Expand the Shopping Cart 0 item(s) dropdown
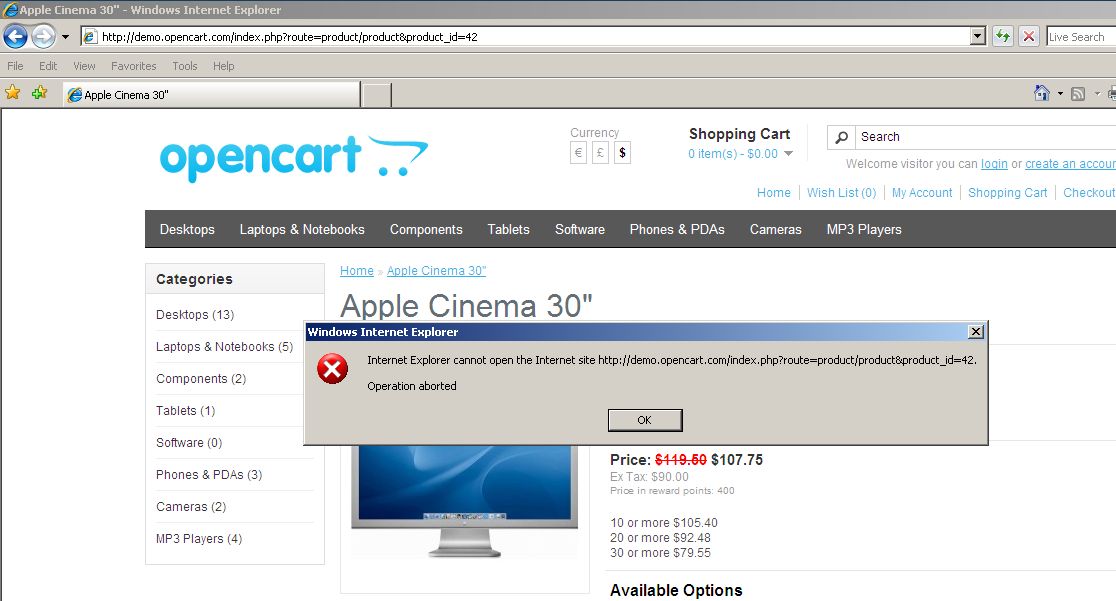Viewport: 1116px width, 601px height. [739, 154]
